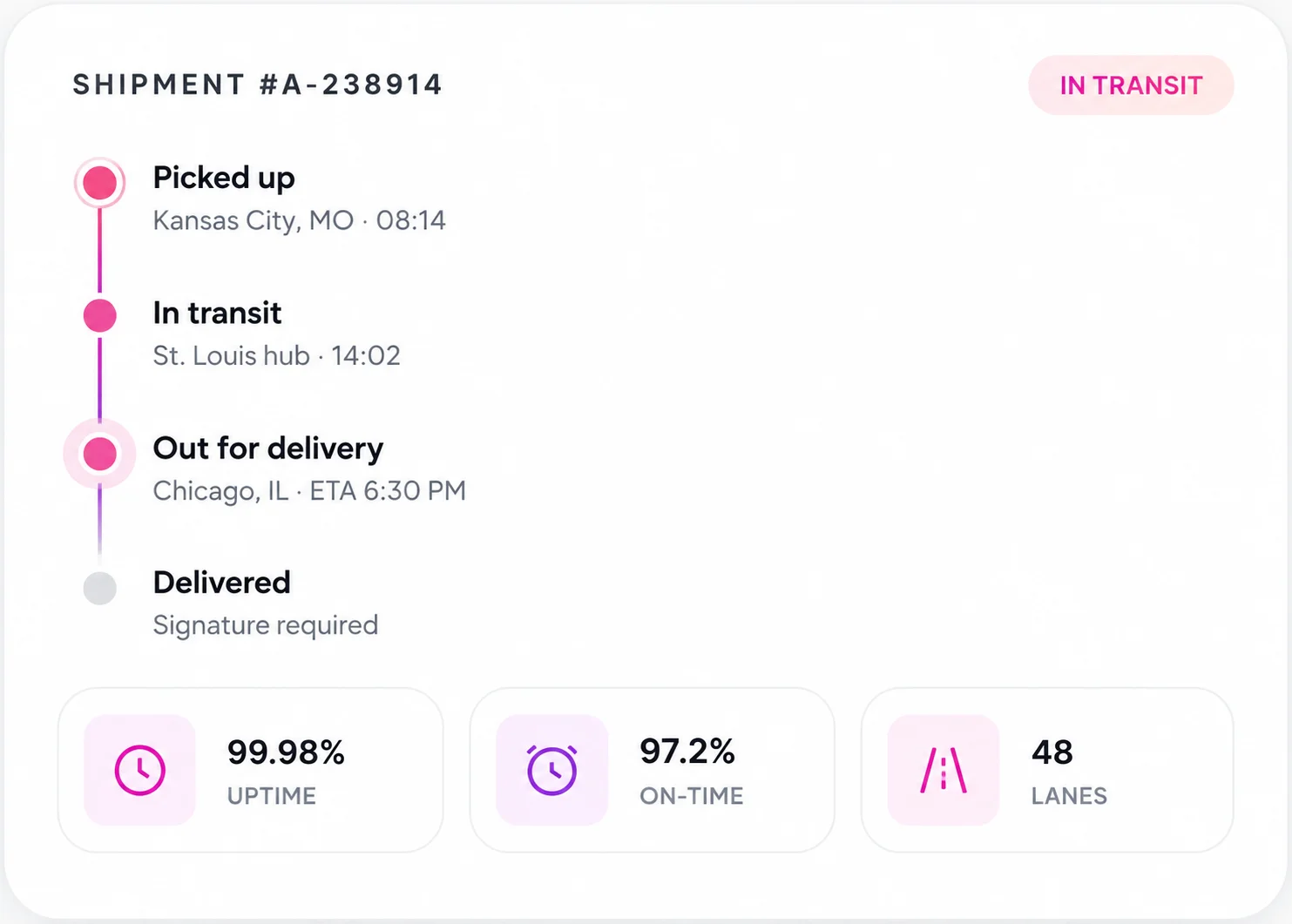
Task: Click Chicago, IL · ETA 6:30 PM text
Action: coord(309,491)
